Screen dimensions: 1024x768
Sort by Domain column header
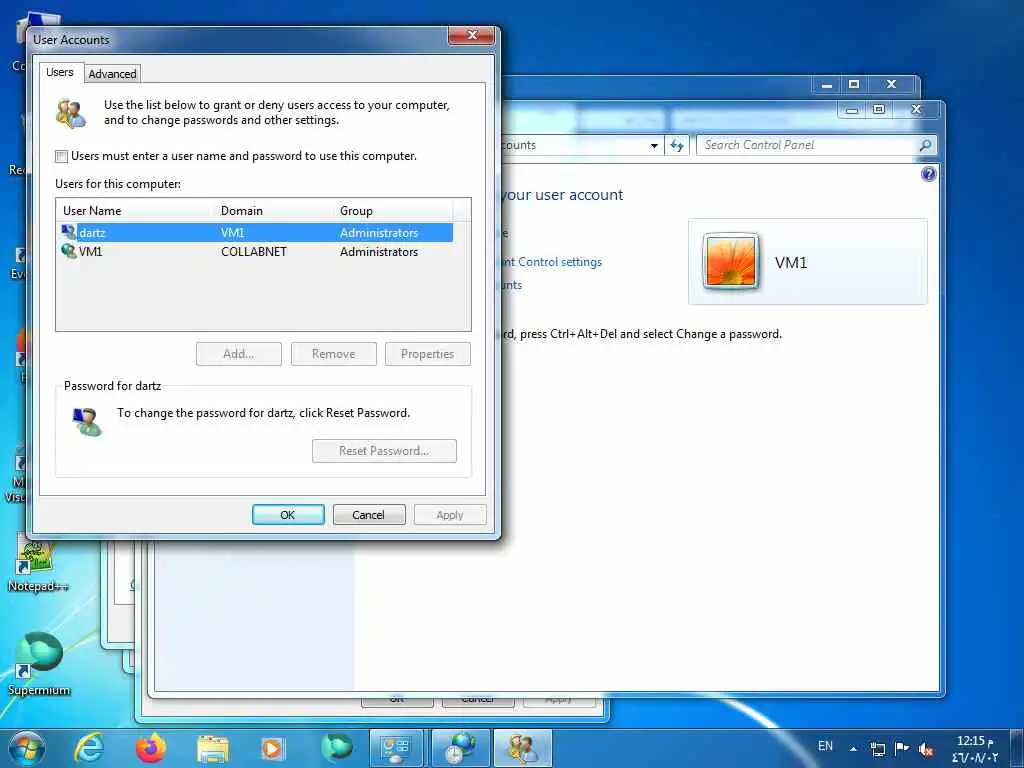tap(274, 210)
